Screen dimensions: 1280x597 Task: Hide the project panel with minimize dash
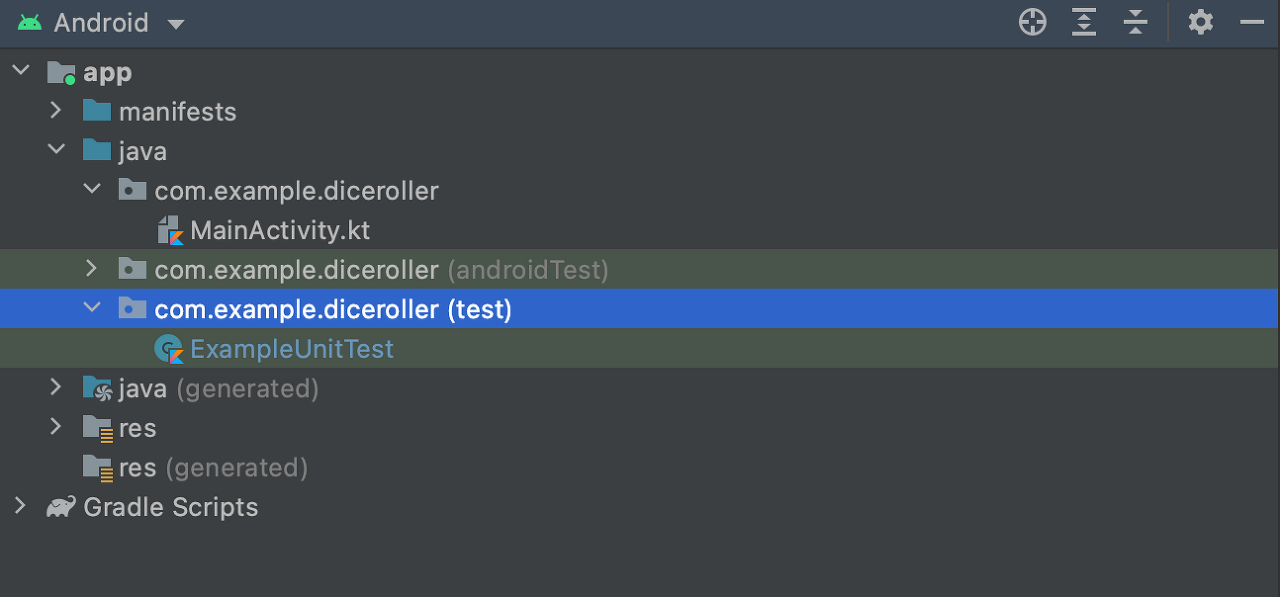1252,22
